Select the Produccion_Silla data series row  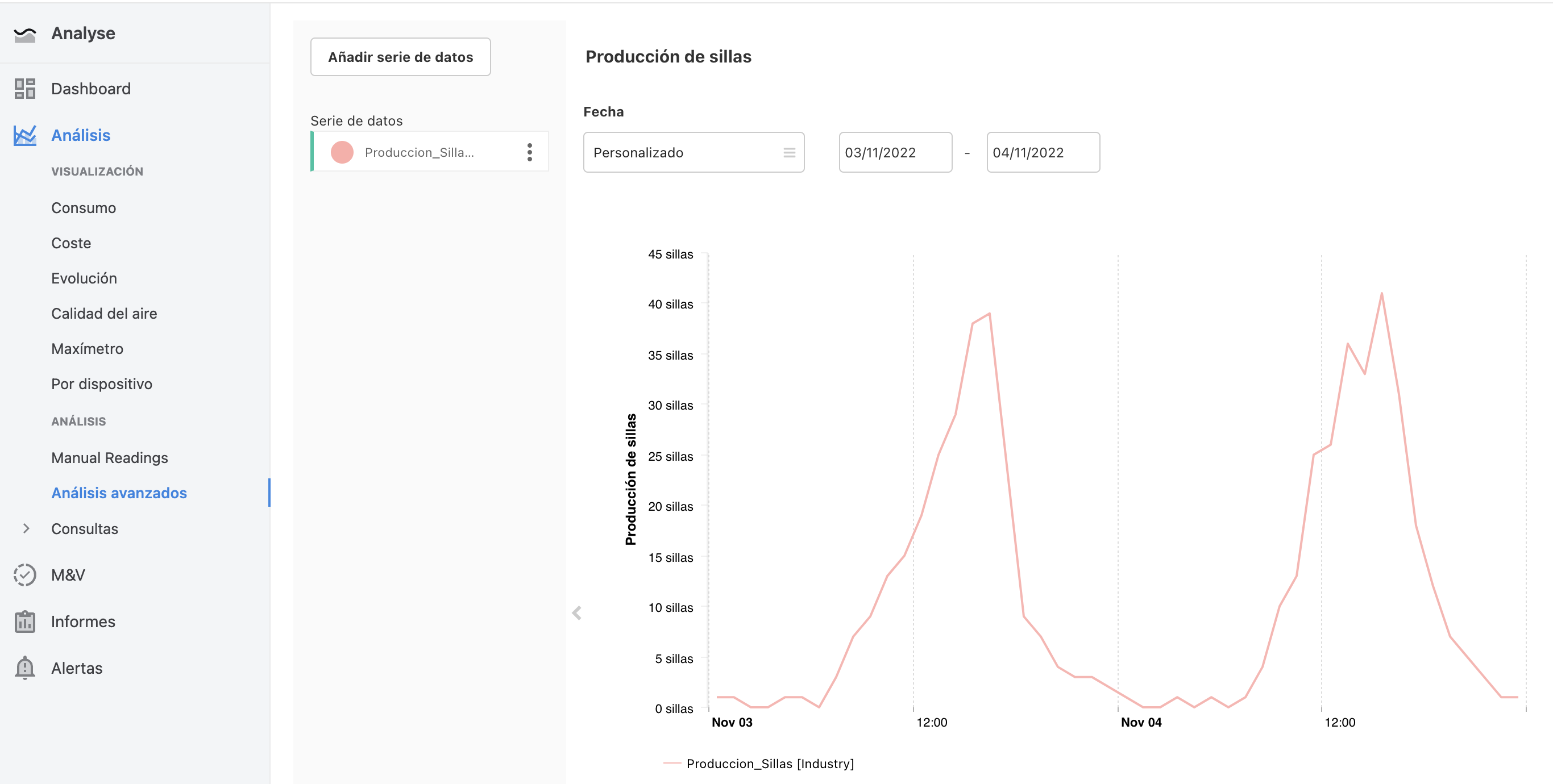pyautogui.click(x=429, y=151)
